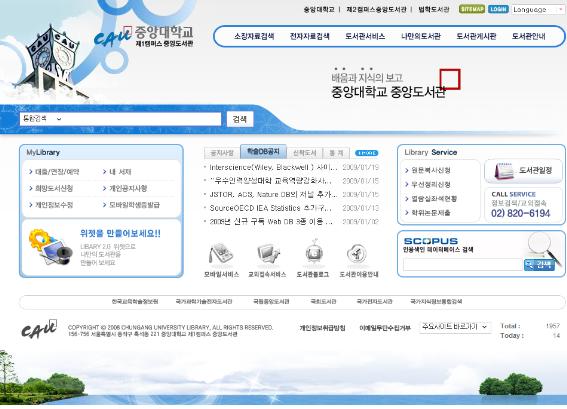Open 모바일학생증발급 in MyLibrary
Viewport: 567px width, 409px height.
tap(134, 205)
